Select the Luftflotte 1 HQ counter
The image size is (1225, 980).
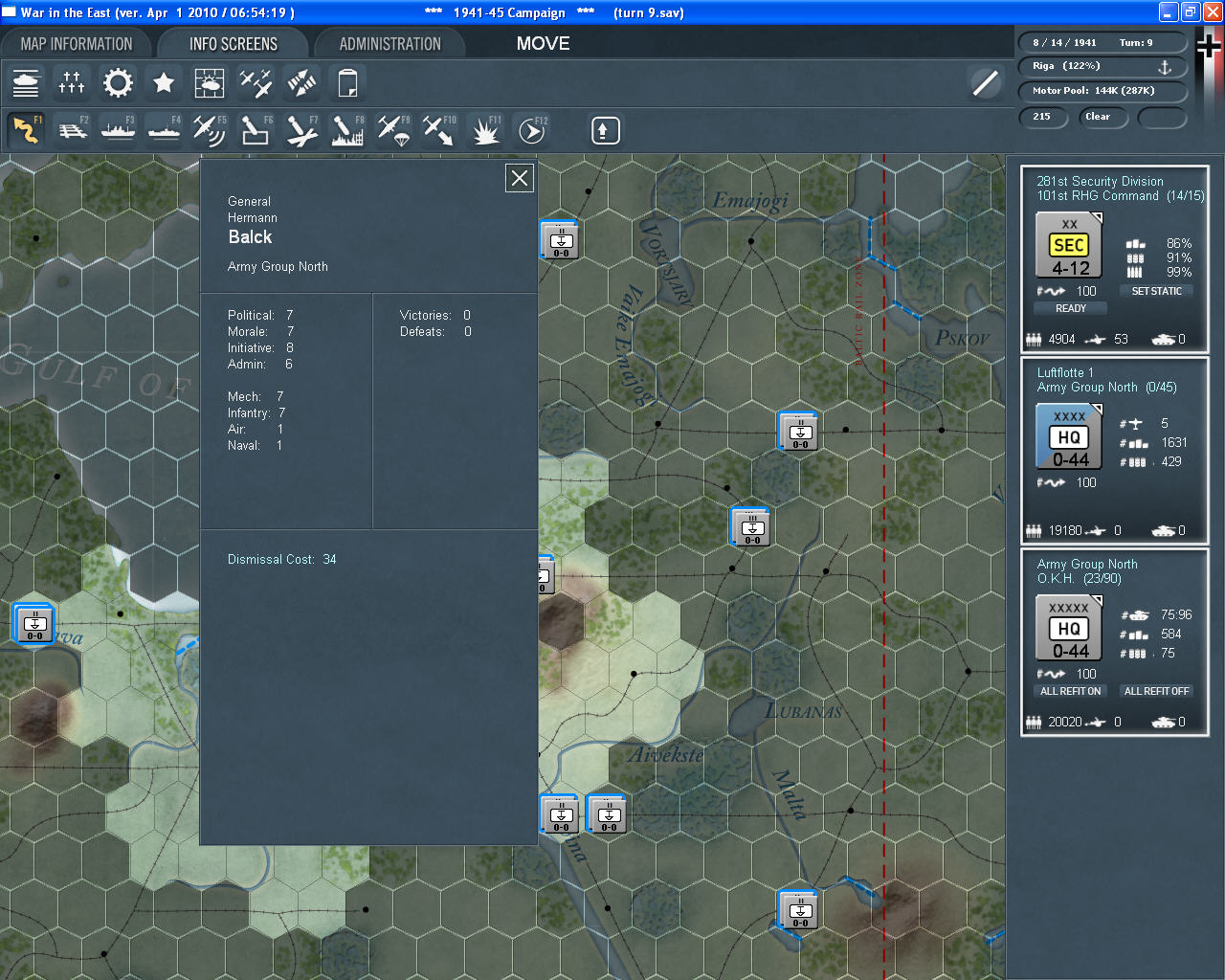tap(1069, 436)
